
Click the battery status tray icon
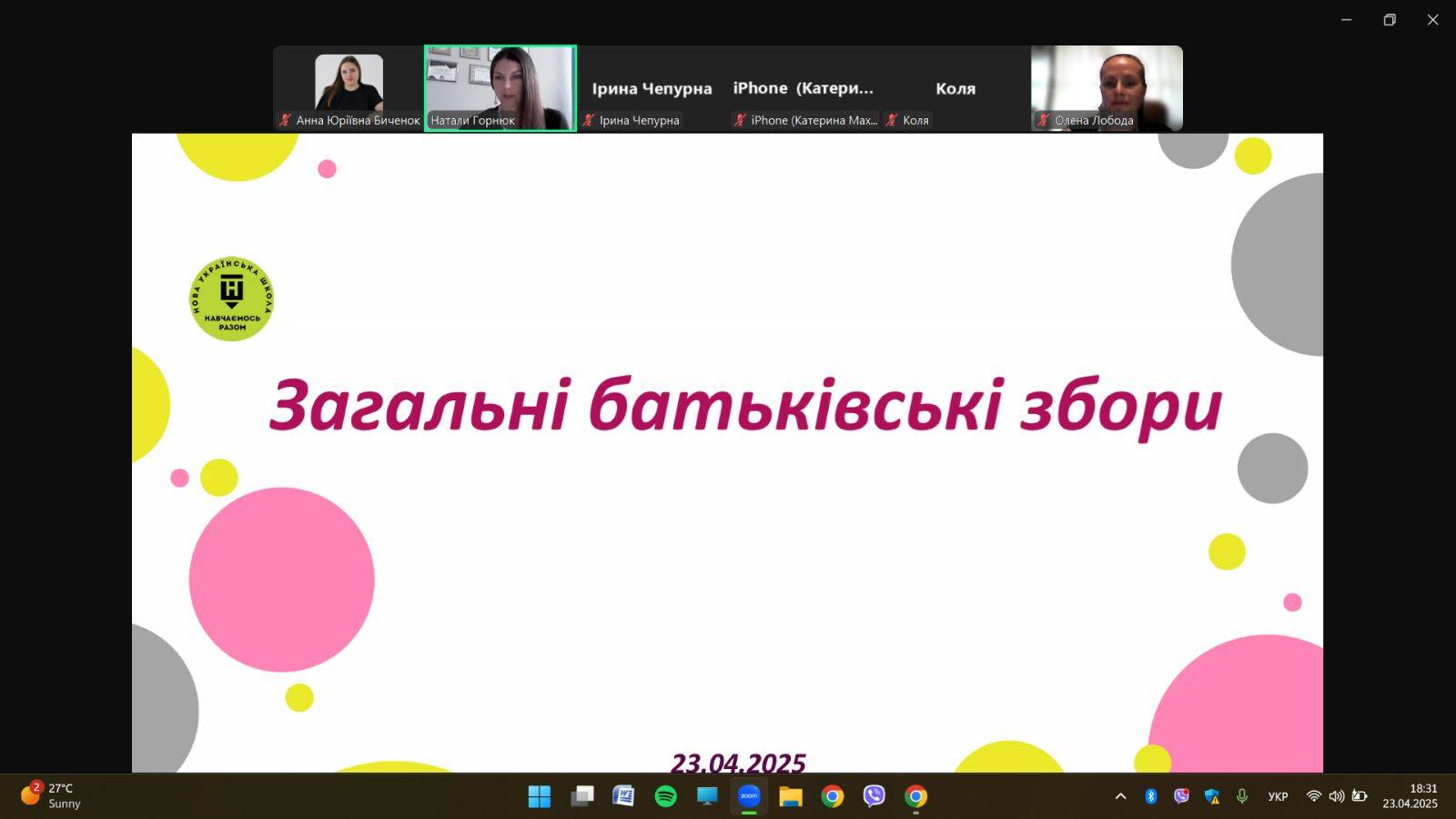point(1360,796)
